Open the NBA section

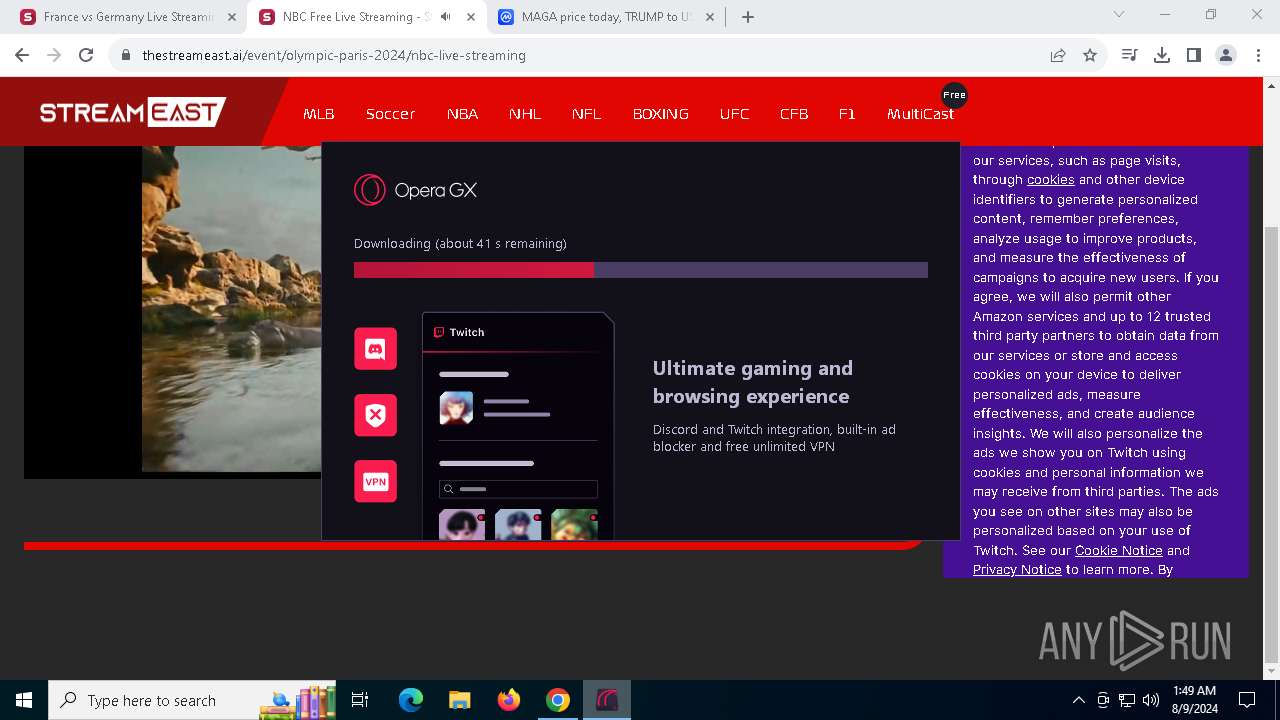462,114
